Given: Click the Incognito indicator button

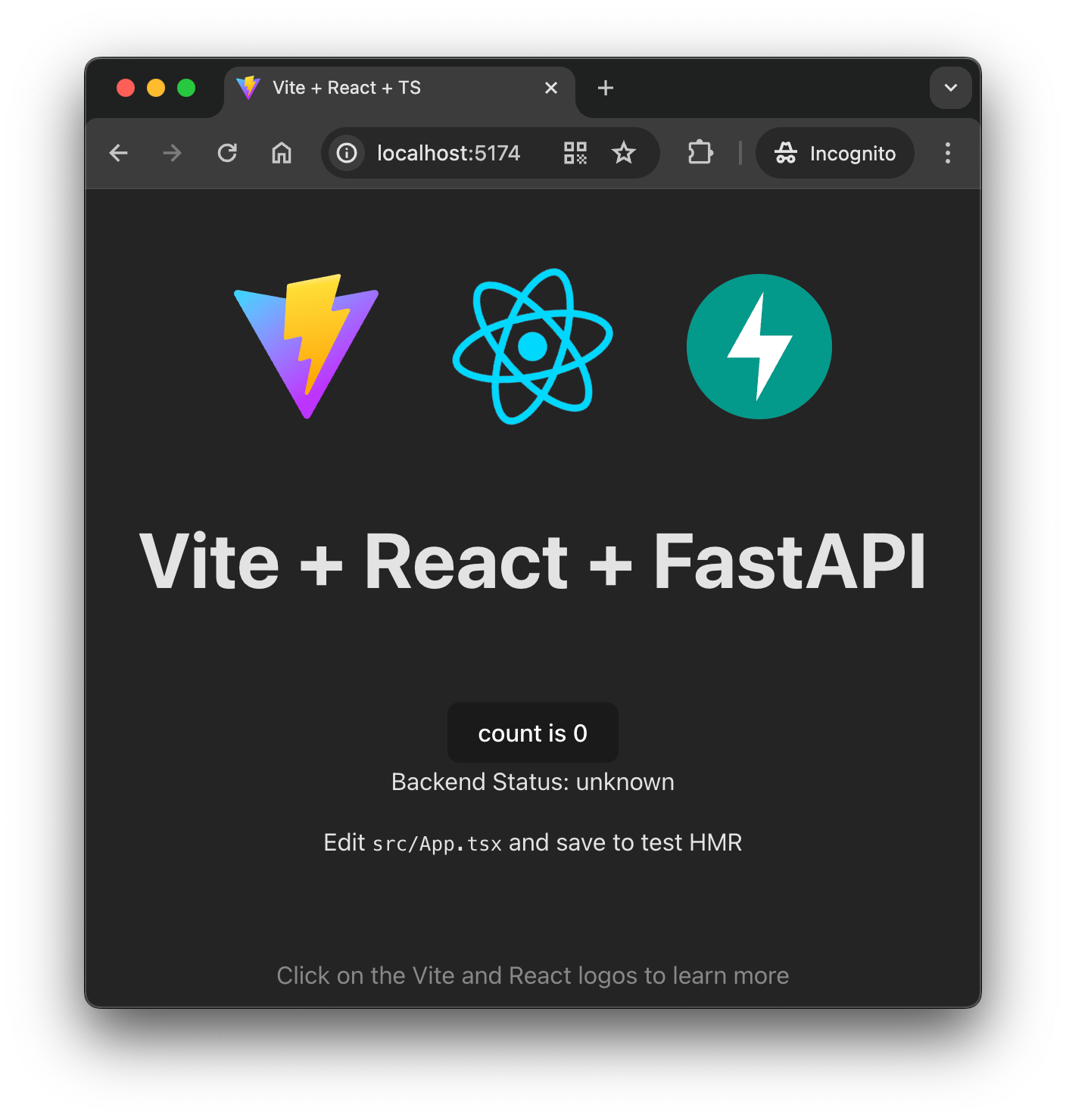Looking at the screenshot, I should tap(835, 153).
